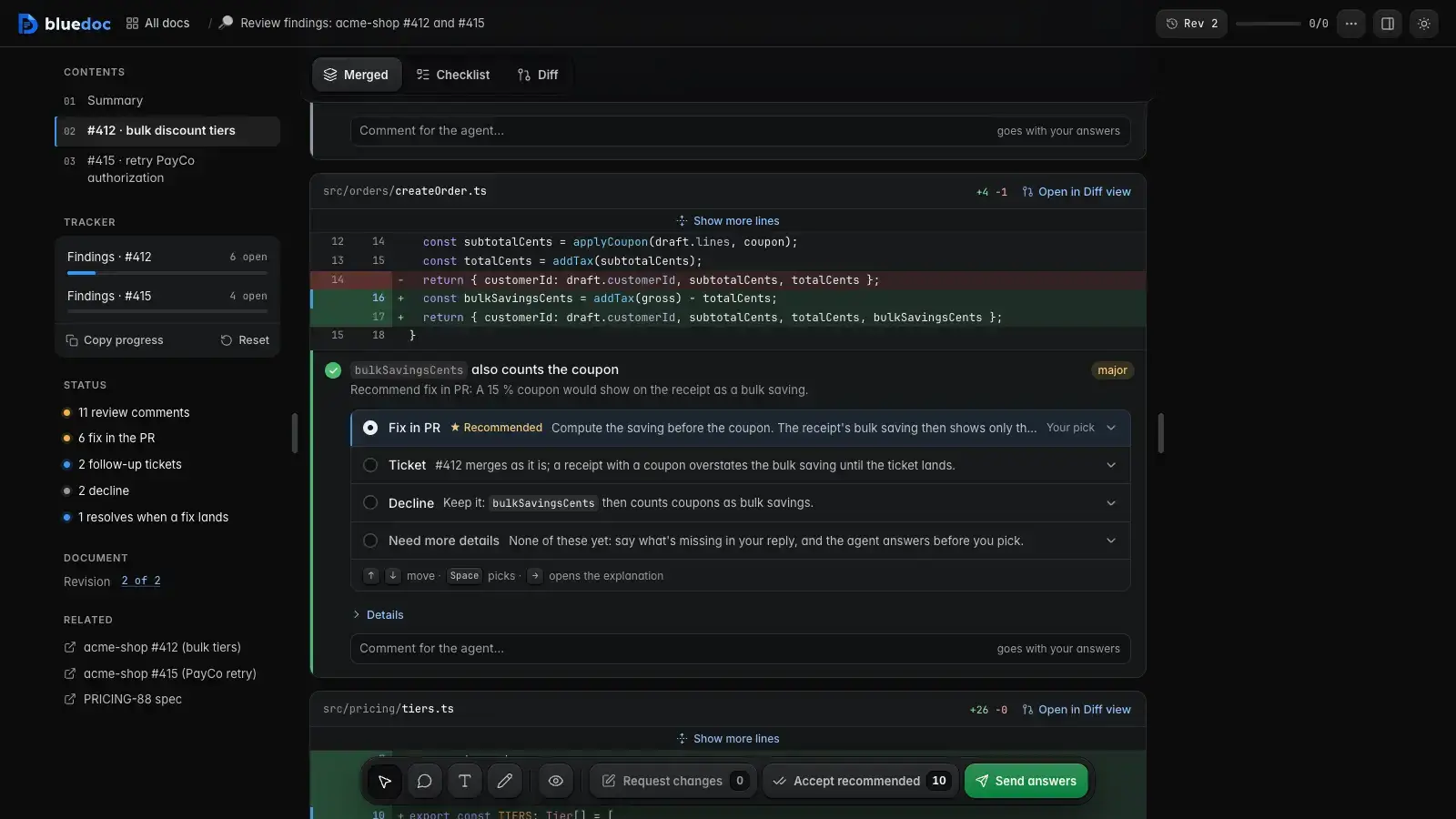Click the move-down arrow key hint

(x=393, y=576)
